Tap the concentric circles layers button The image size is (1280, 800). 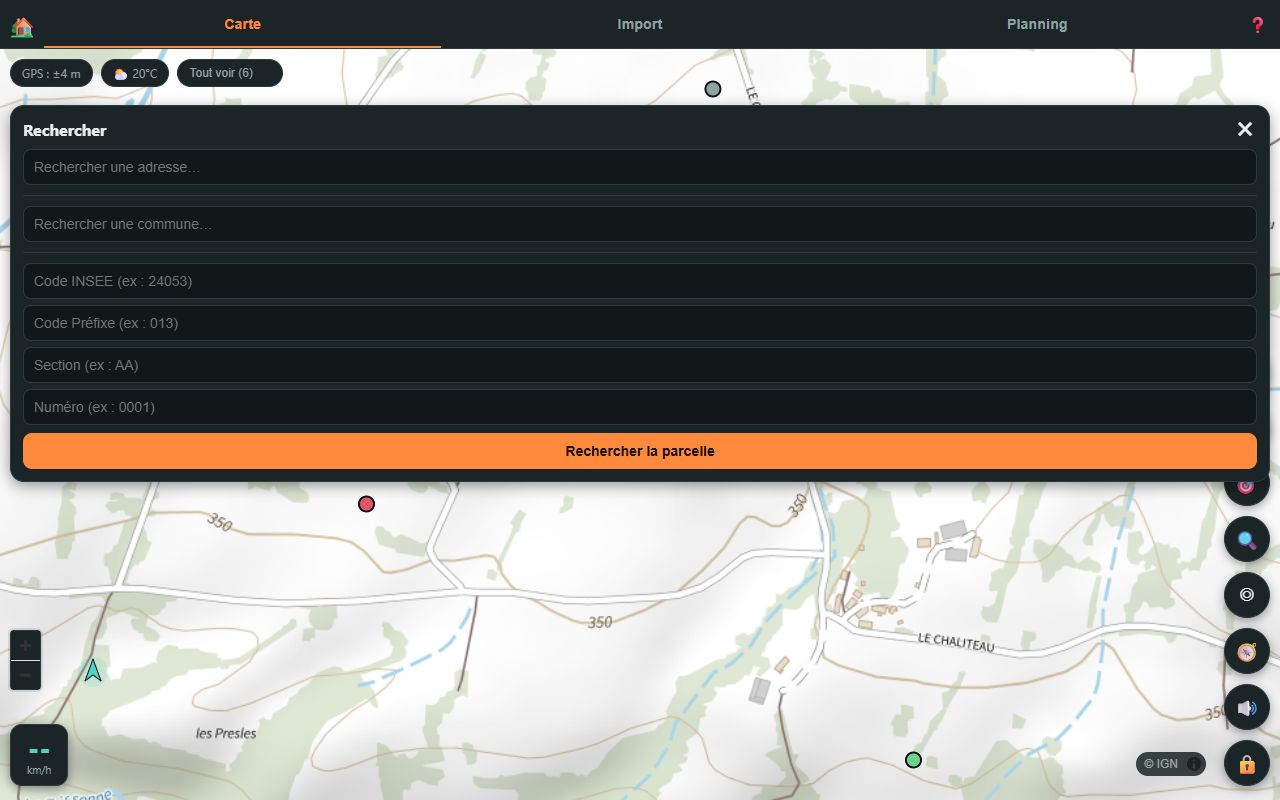1247,594
